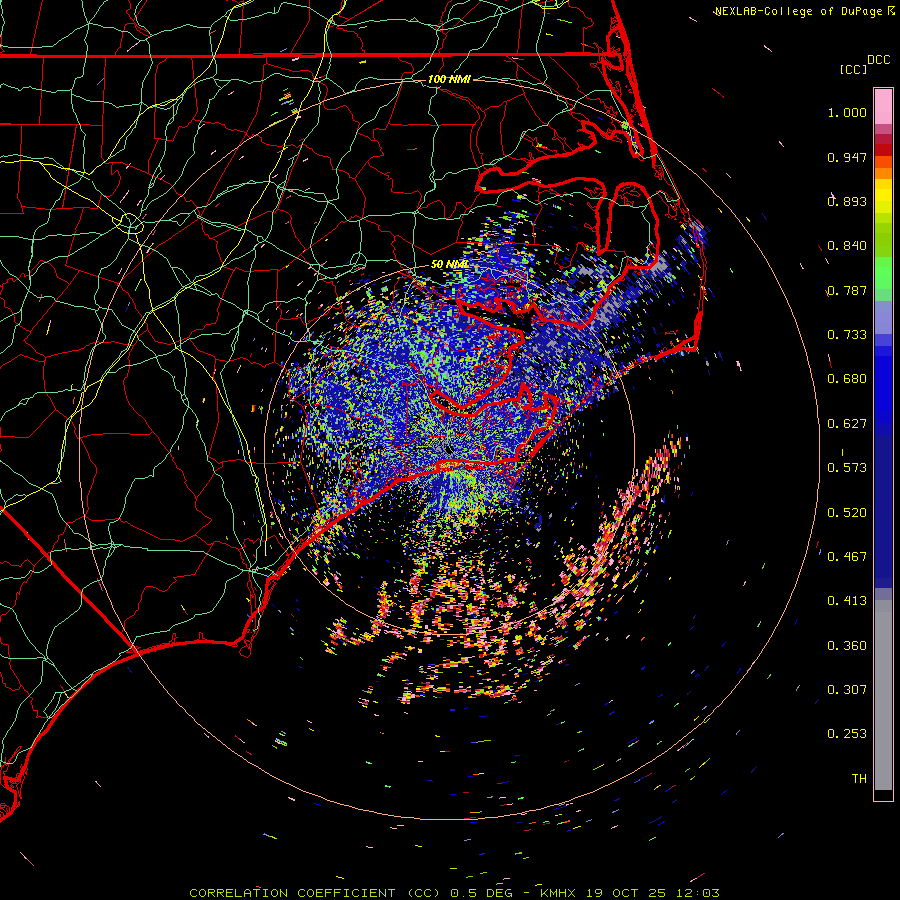
Task: Select the 0.307 legend value
Action: [847, 690]
